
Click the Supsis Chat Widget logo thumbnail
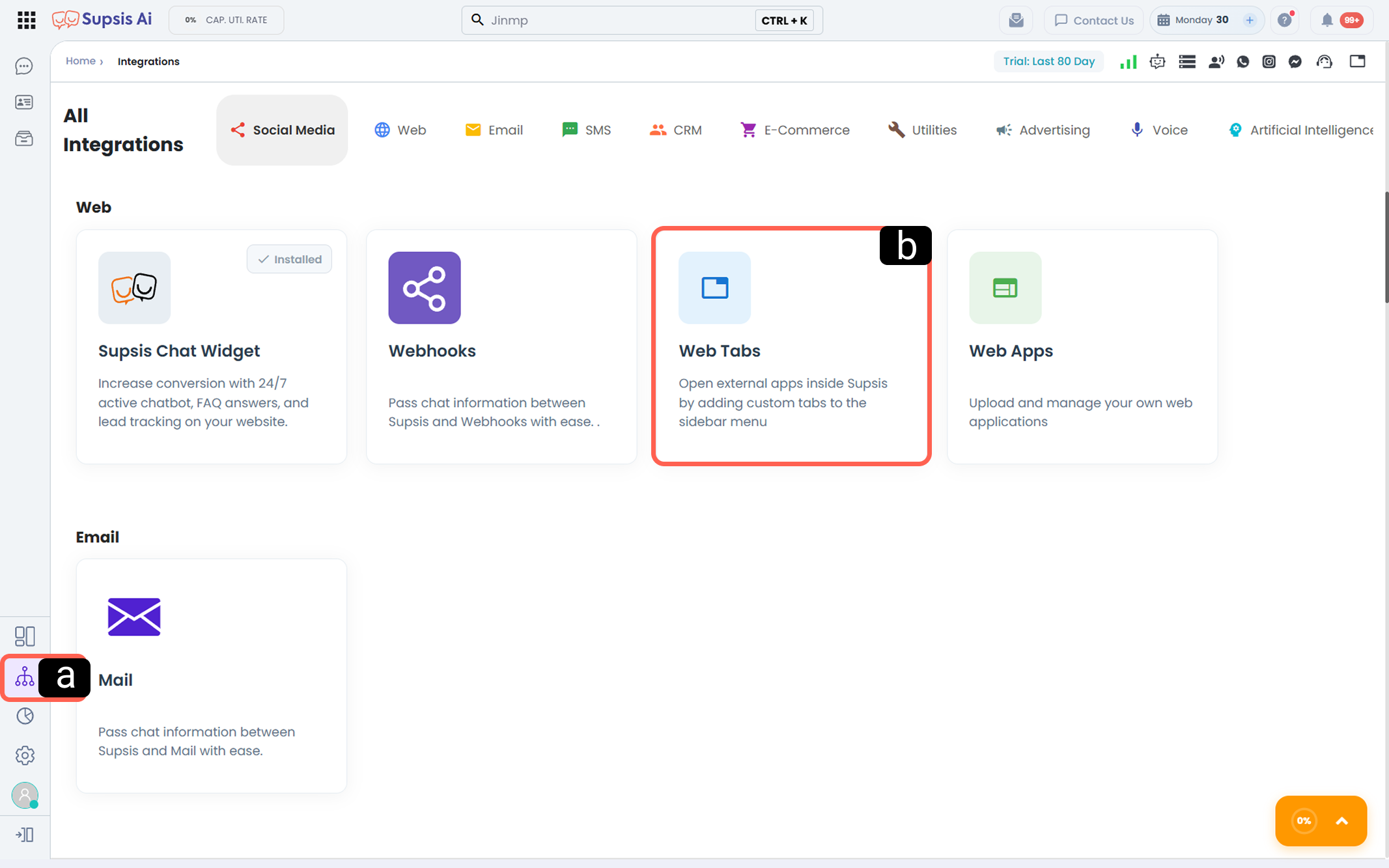click(x=134, y=288)
